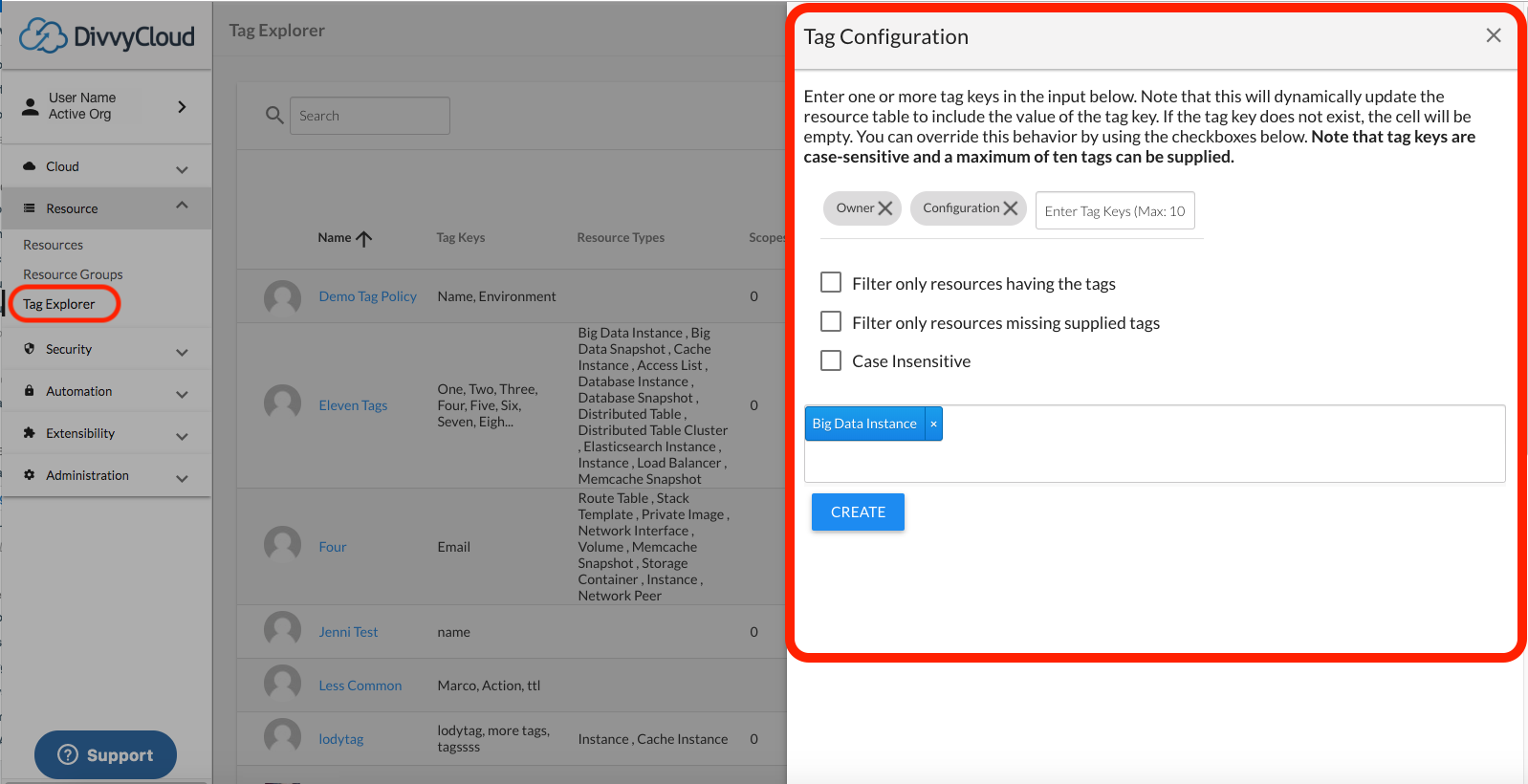The image size is (1528, 784).
Task: Select the Automation menu label
Action: click(79, 391)
